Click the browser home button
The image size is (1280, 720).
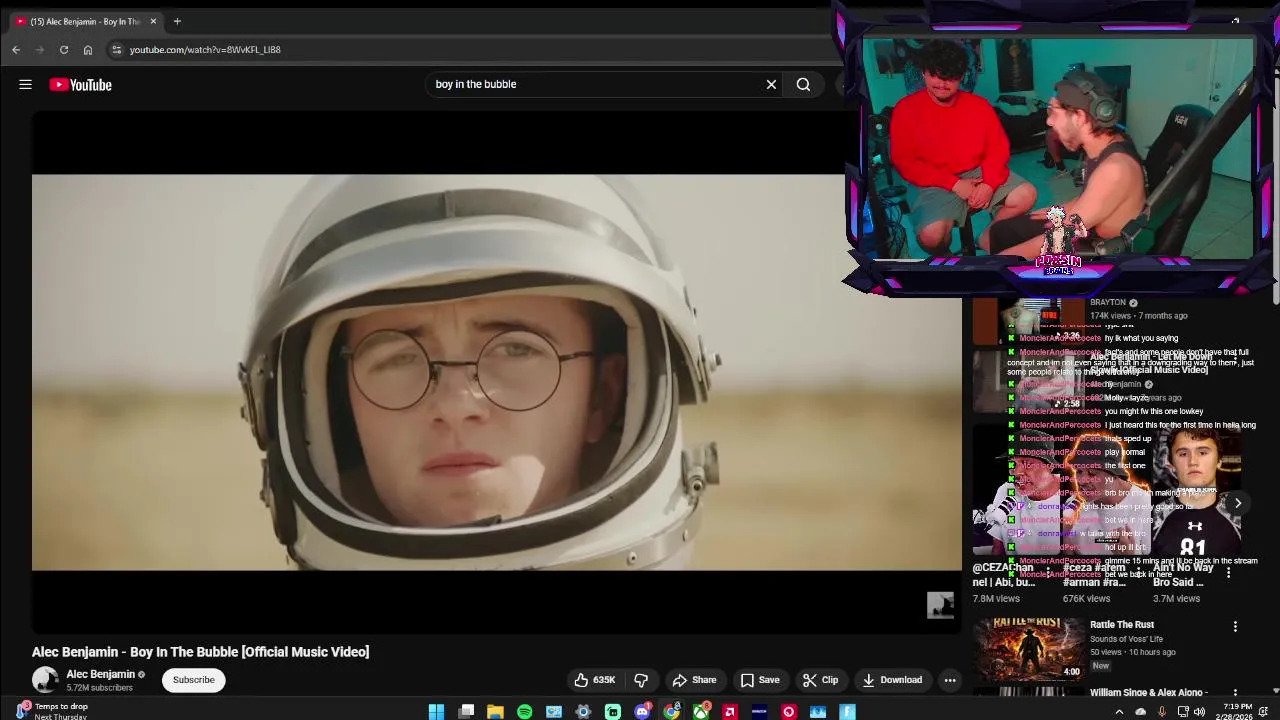point(88,50)
